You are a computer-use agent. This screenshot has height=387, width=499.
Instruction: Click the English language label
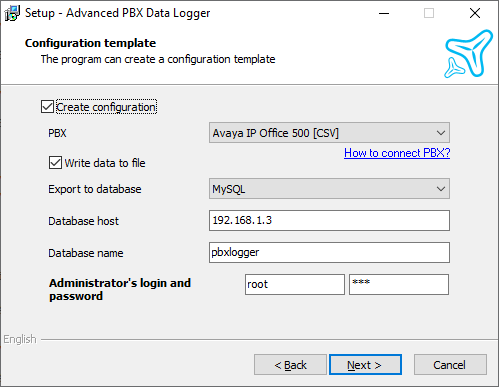(20, 339)
